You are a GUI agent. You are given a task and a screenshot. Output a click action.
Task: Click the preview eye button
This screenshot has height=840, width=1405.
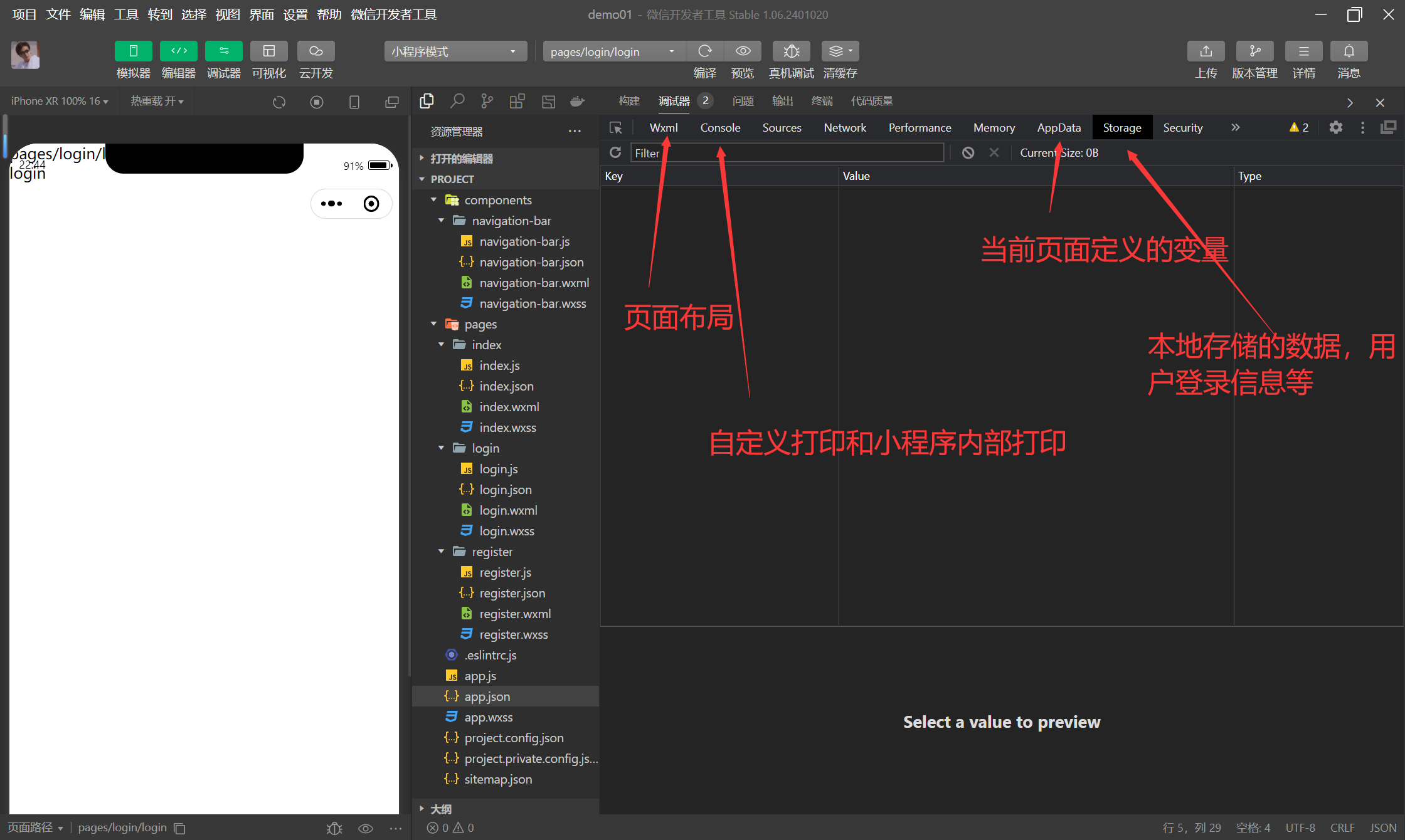click(x=743, y=51)
